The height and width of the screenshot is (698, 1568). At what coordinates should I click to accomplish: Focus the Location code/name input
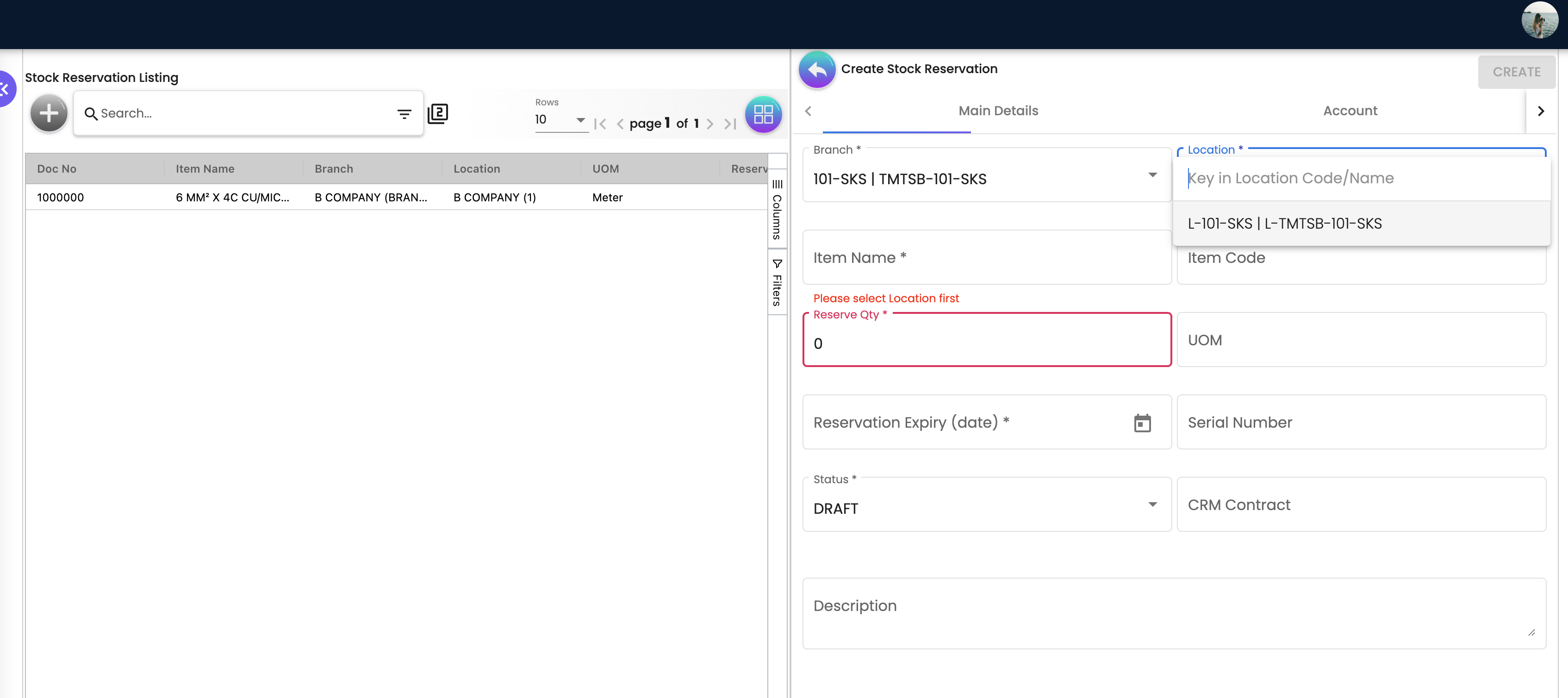point(1361,178)
